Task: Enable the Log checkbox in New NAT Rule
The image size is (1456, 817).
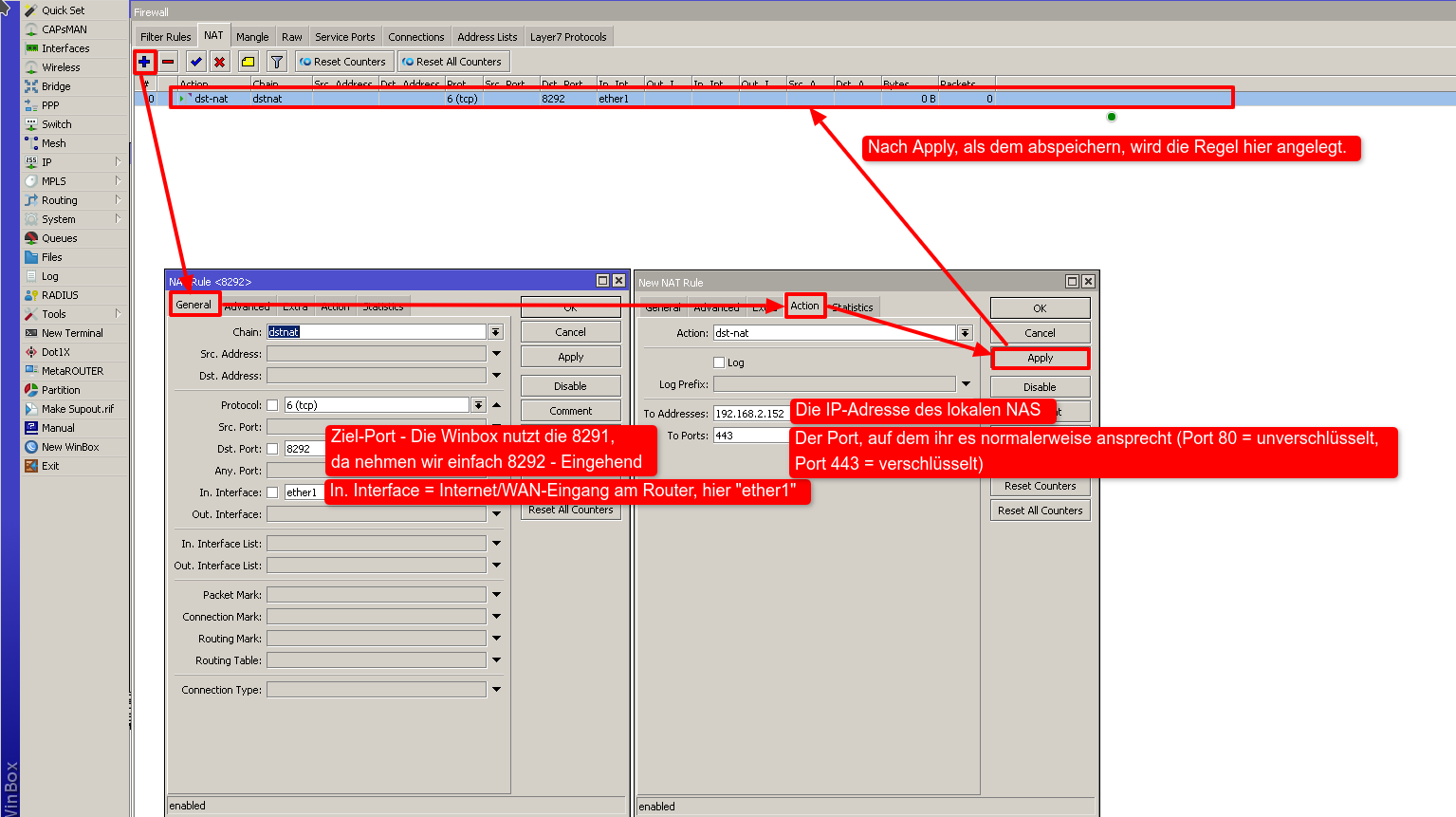Action: coord(719,362)
